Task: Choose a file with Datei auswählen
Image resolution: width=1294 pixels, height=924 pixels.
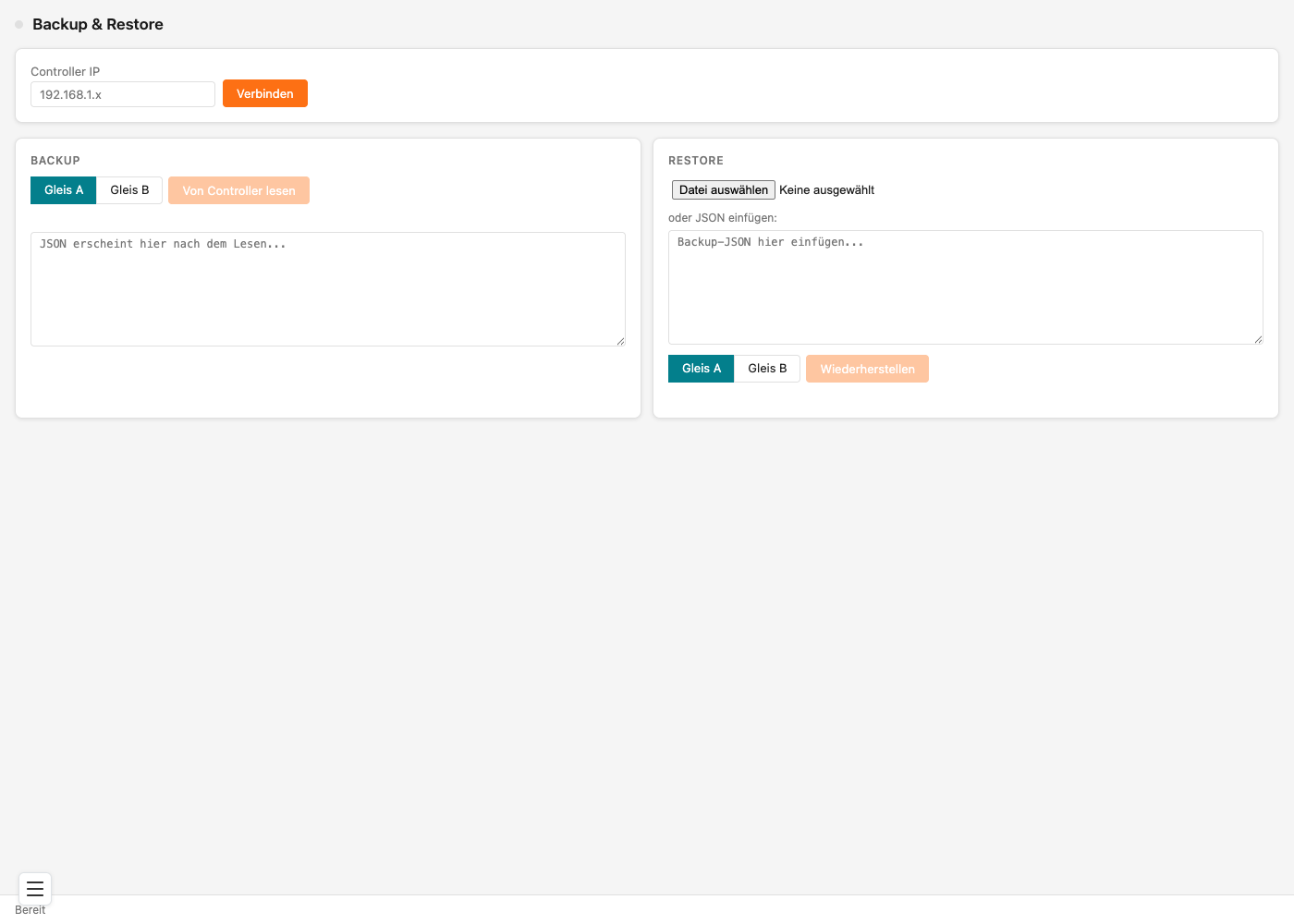Action: pyautogui.click(x=724, y=190)
